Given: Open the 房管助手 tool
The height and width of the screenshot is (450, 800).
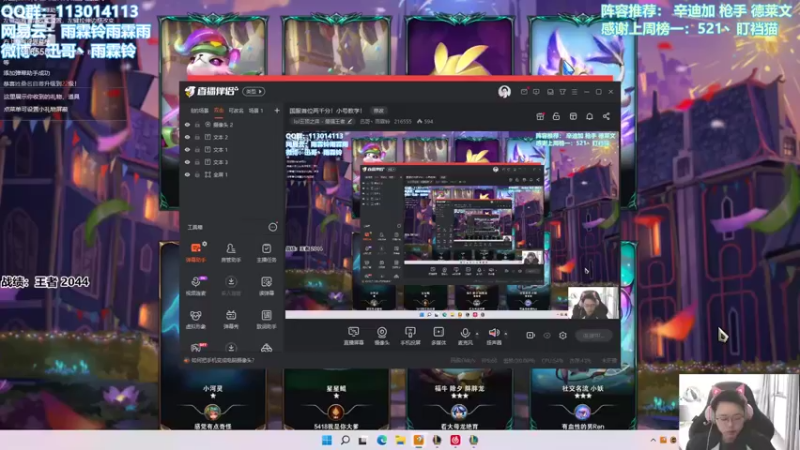Looking at the screenshot, I should pyautogui.click(x=231, y=253).
